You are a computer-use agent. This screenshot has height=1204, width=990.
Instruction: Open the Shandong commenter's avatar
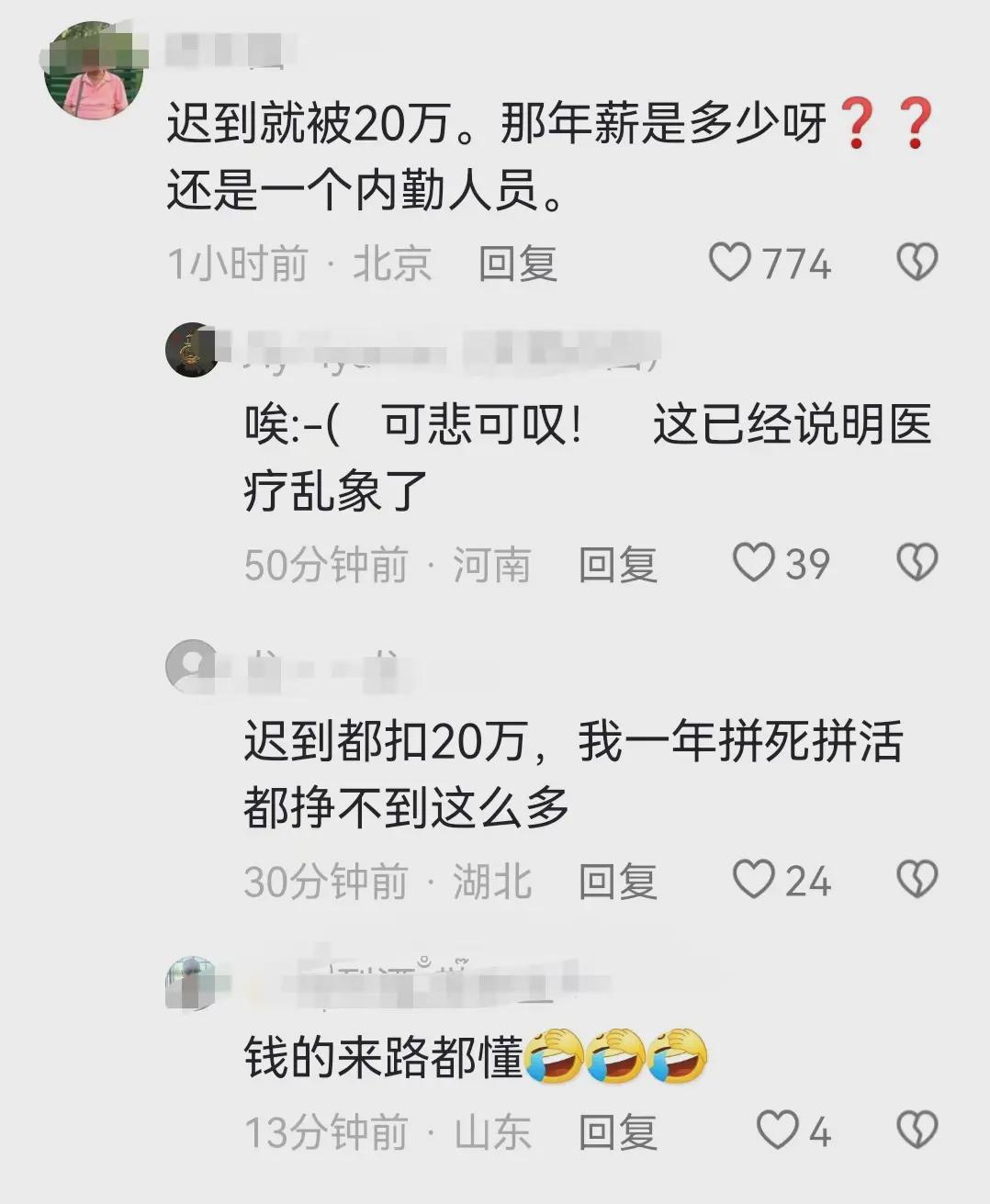(192, 984)
